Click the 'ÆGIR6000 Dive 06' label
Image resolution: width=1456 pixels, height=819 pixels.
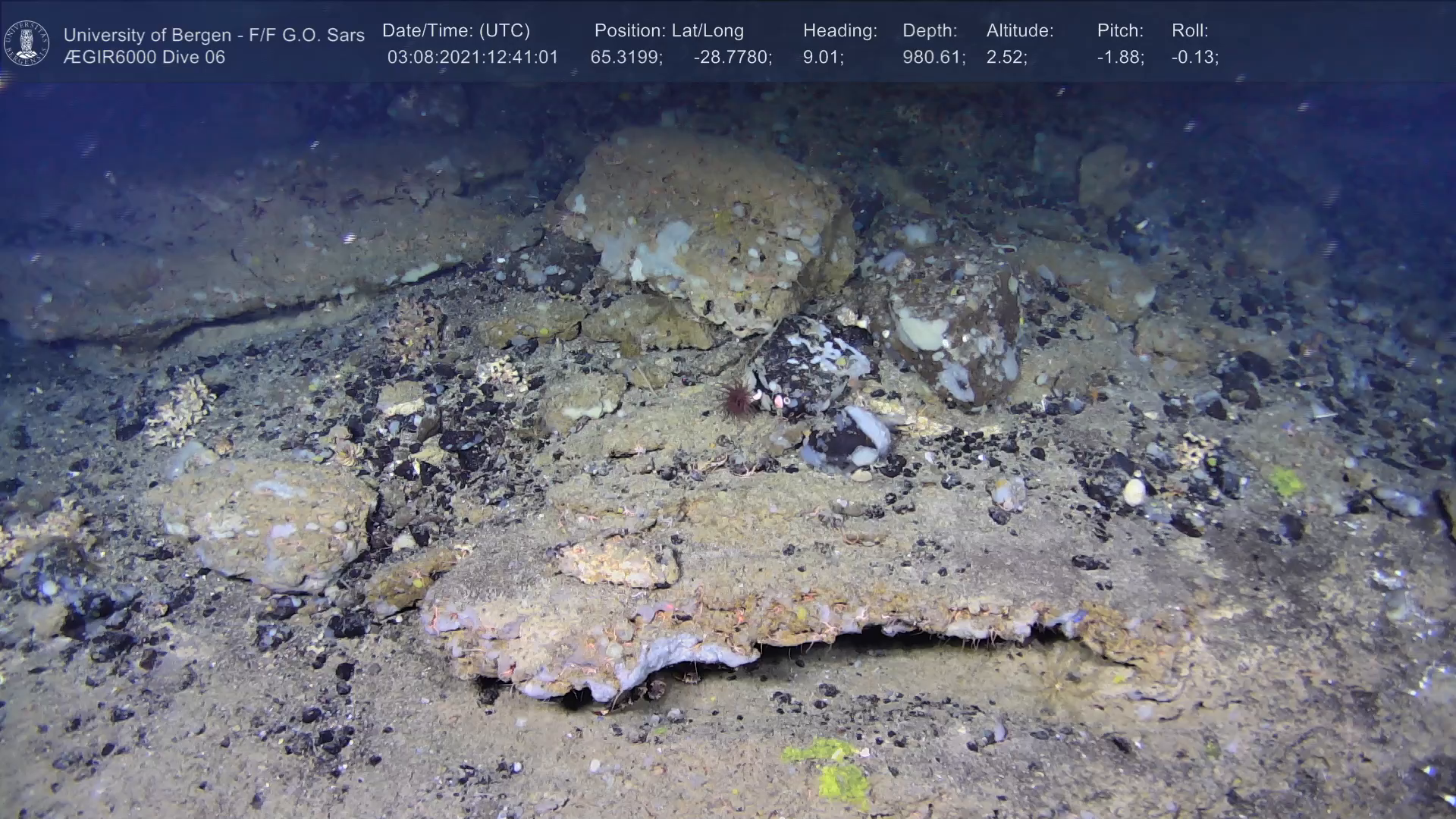[144, 58]
